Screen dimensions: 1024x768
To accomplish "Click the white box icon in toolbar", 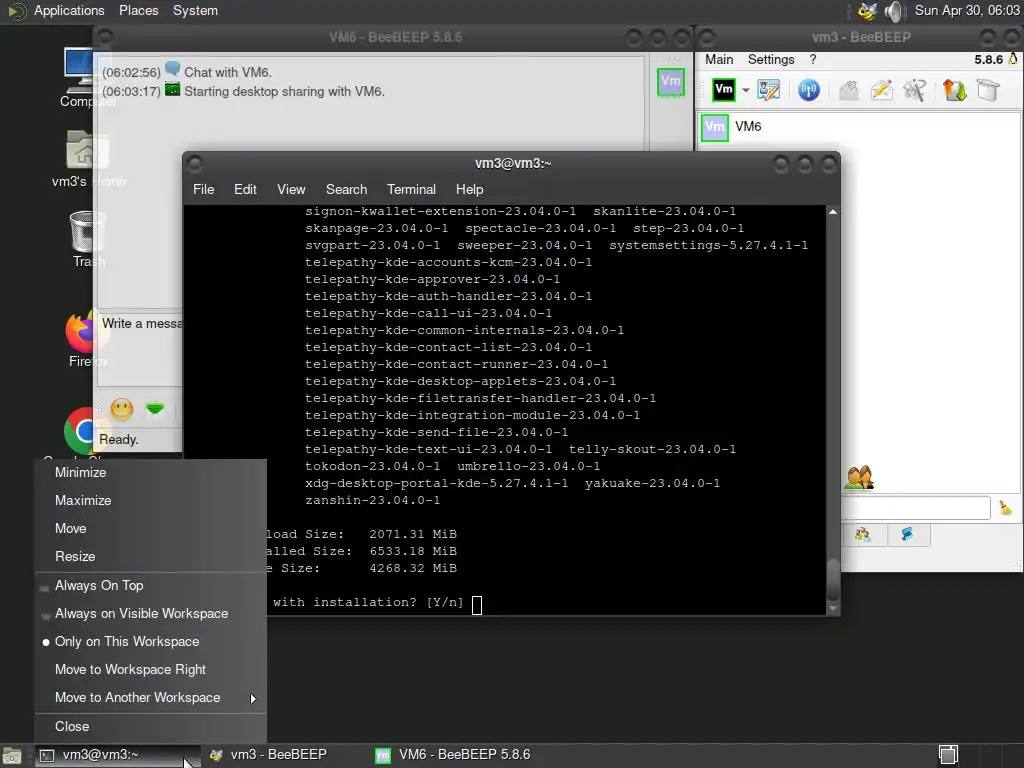I will [988, 89].
